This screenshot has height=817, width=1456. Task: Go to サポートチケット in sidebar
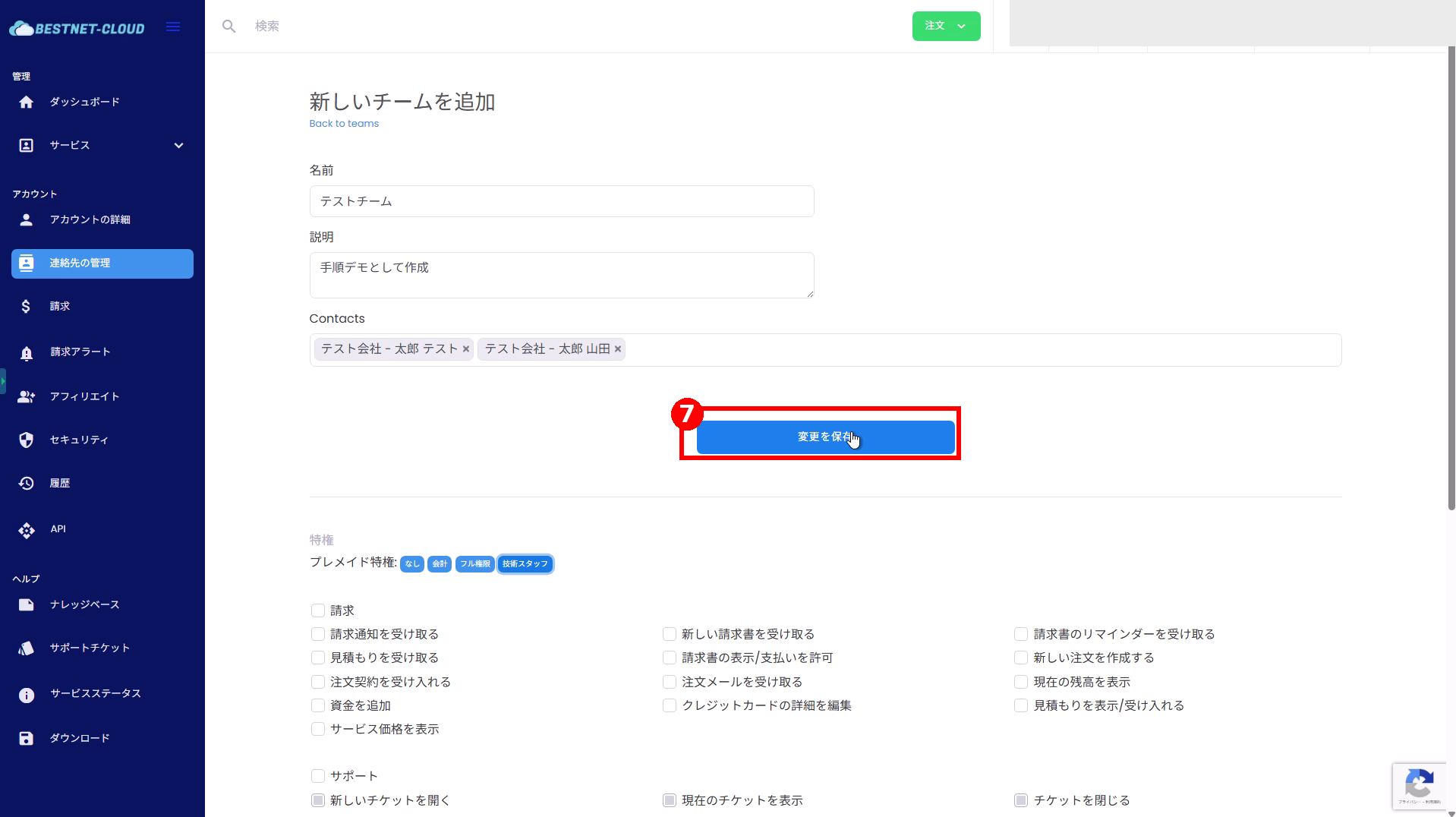point(90,648)
